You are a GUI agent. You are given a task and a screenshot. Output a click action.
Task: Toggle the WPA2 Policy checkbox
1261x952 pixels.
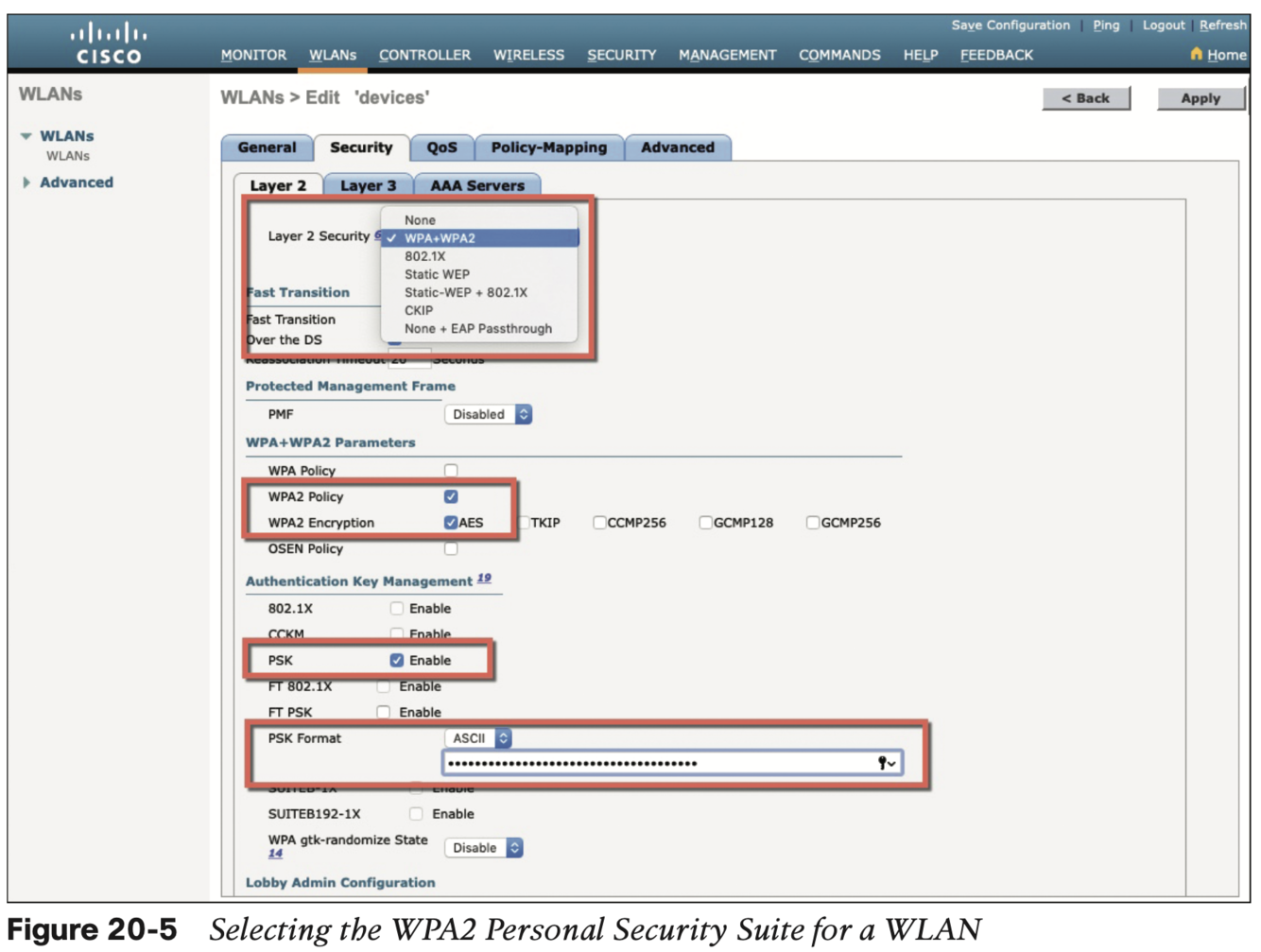point(451,496)
